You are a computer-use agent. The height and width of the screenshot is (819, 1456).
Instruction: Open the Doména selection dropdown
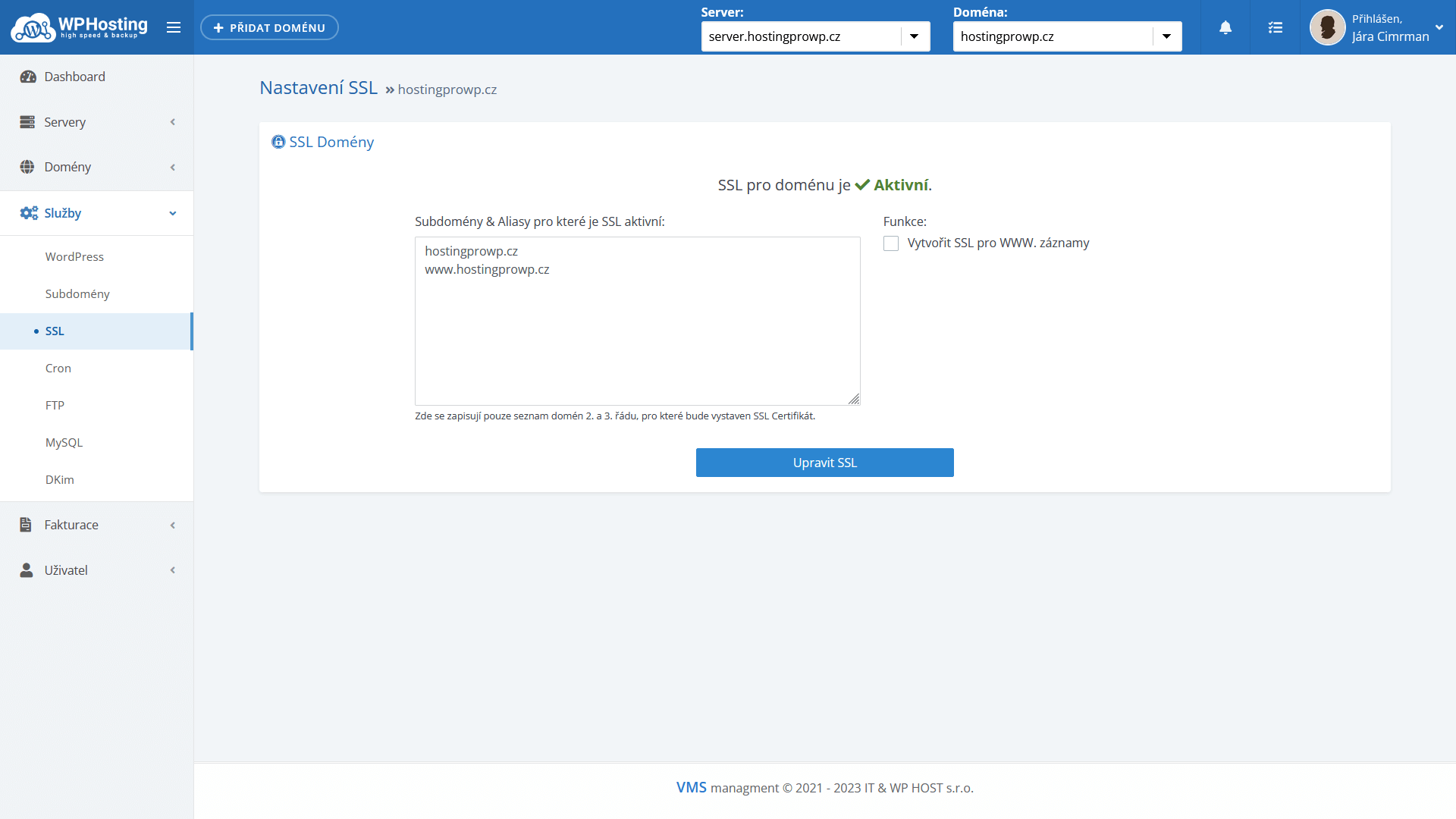(x=1166, y=36)
